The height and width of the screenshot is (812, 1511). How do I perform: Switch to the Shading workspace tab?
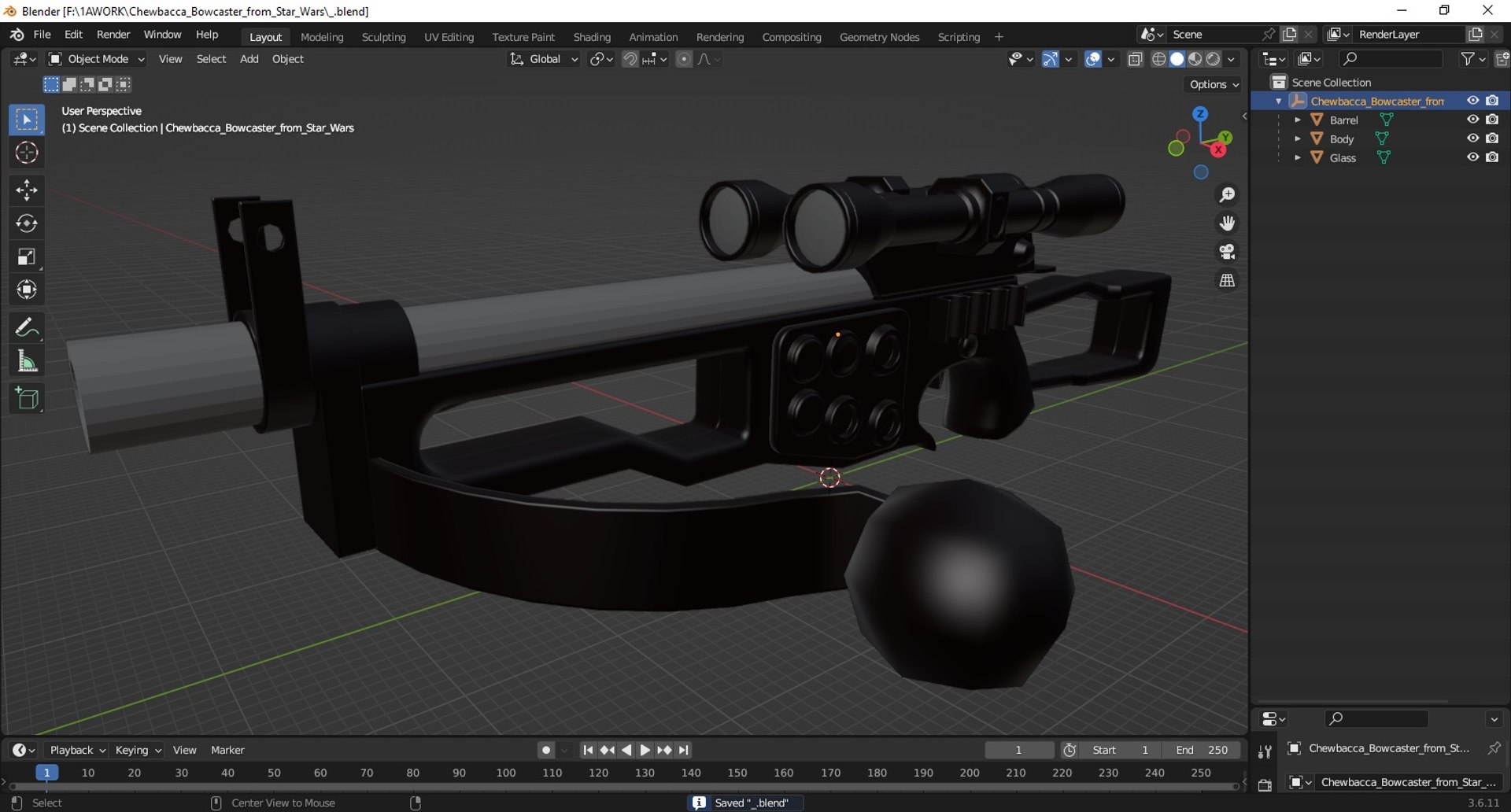[x=592, y=37]
